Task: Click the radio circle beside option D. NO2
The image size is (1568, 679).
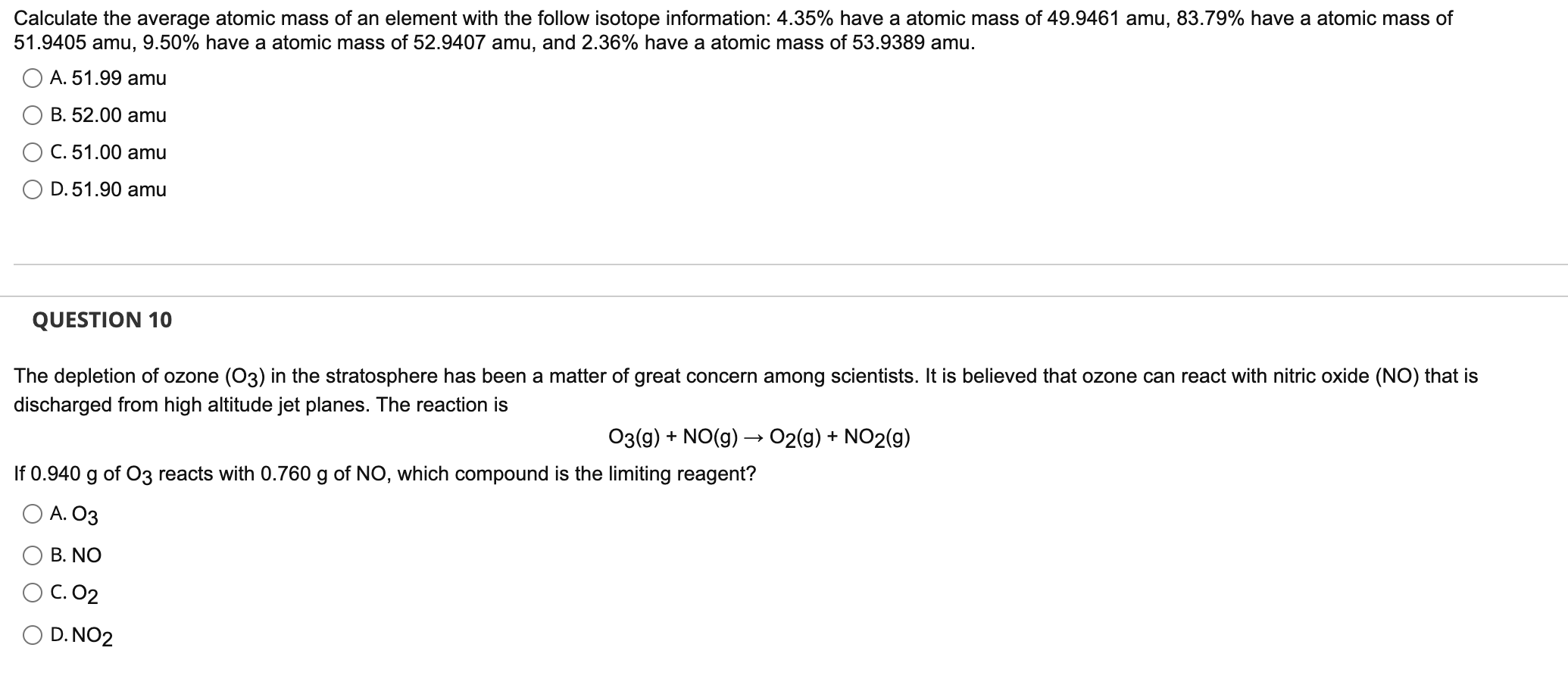Action: 32,637
